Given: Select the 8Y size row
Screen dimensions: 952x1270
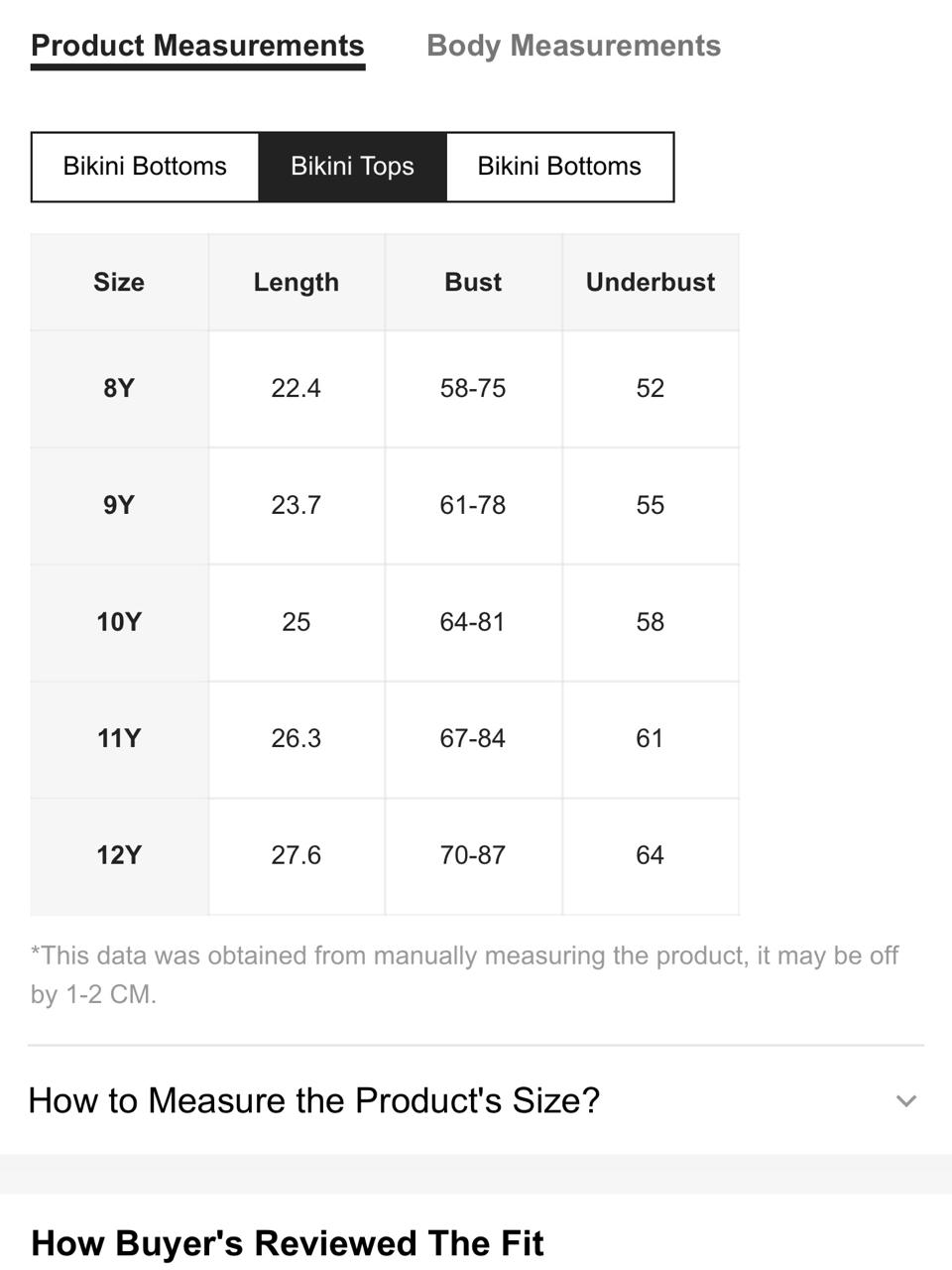Looking at the screenshot, I should point(385,388).
